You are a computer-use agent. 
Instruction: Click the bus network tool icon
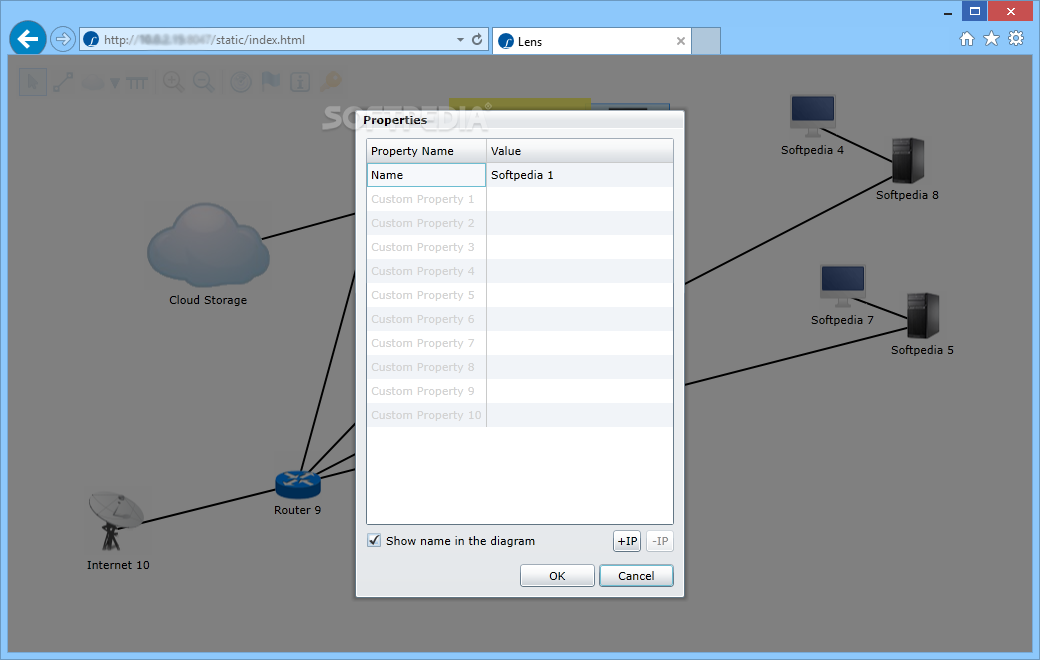tap(137, 83)
